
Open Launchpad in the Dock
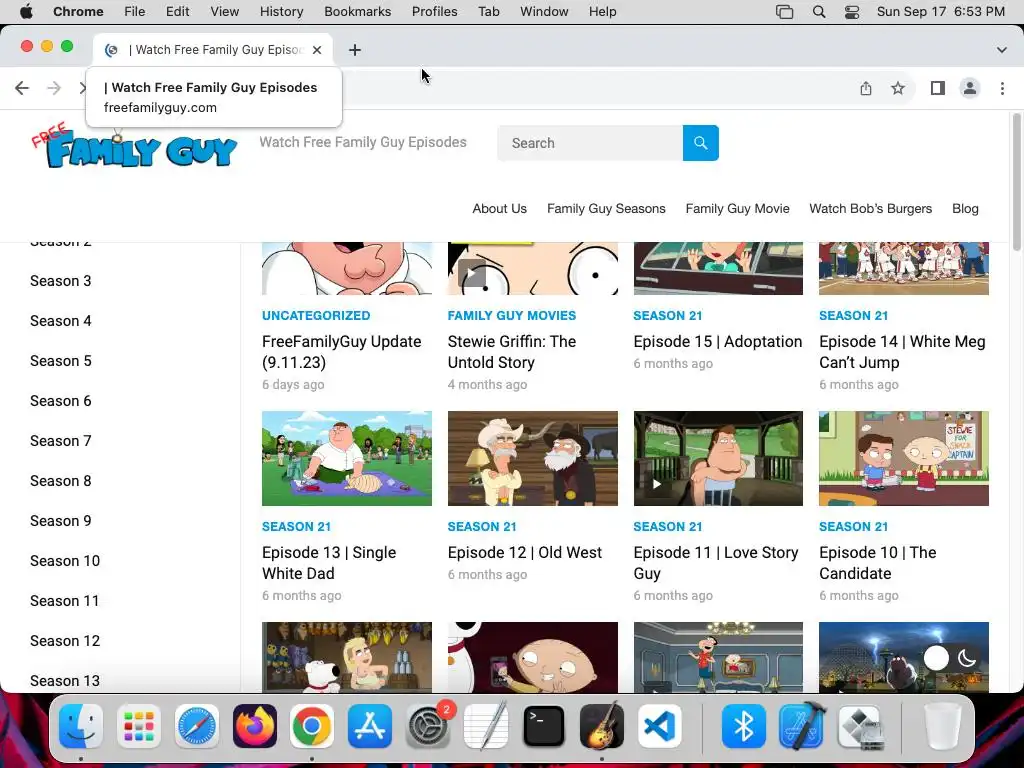pyautogui.click(x=139, y=726)
